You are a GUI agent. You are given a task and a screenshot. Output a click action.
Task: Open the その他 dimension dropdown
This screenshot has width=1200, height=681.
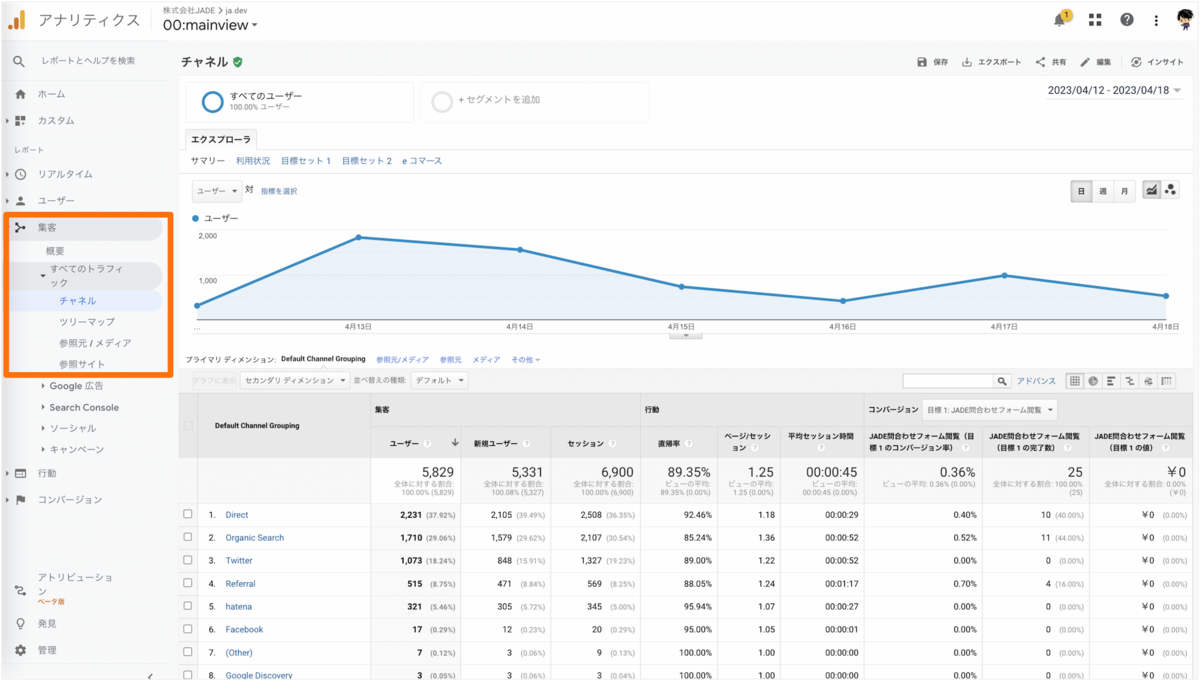click(x=525, y=359)
